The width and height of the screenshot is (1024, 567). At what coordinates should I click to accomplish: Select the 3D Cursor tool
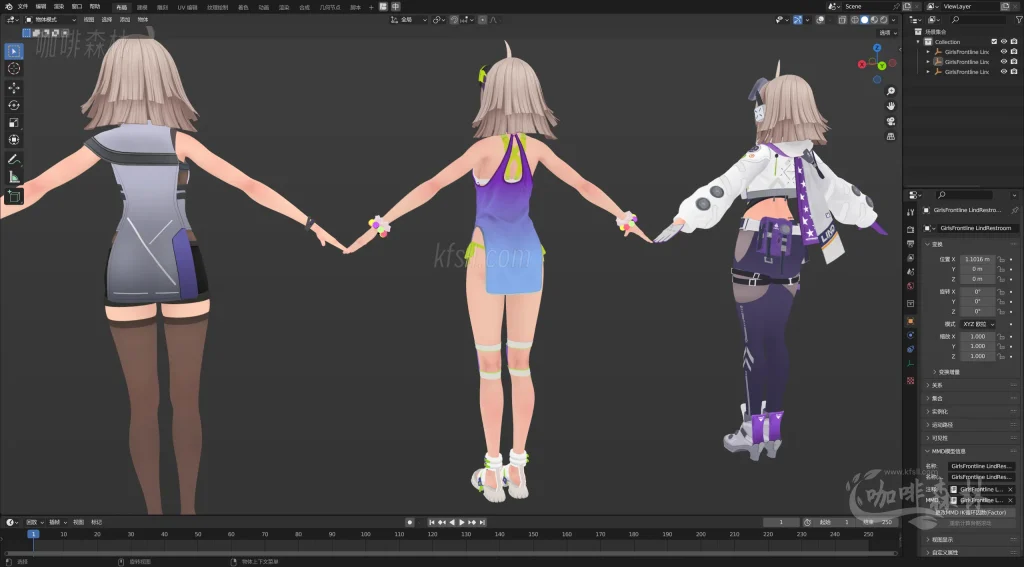(14, 69)
